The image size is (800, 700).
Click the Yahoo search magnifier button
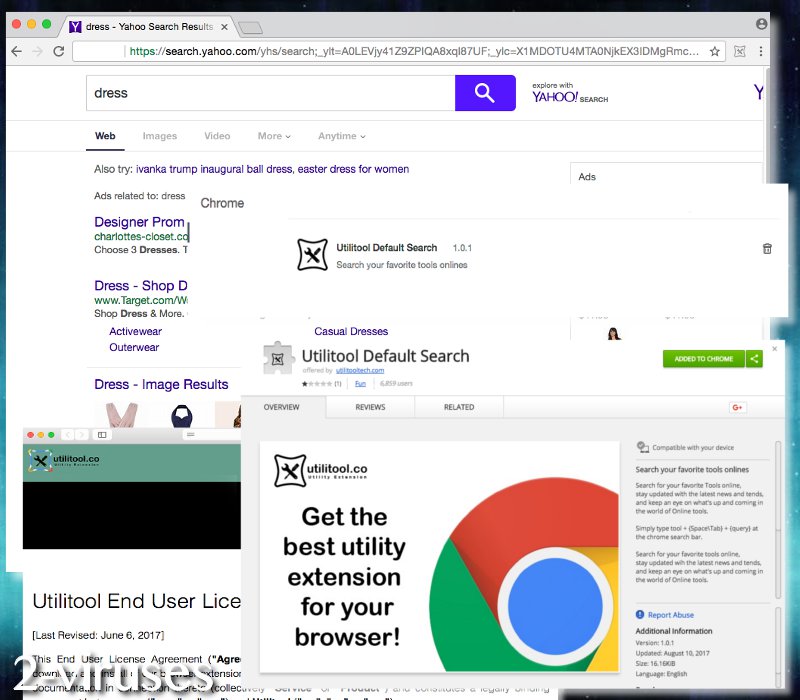485,93
